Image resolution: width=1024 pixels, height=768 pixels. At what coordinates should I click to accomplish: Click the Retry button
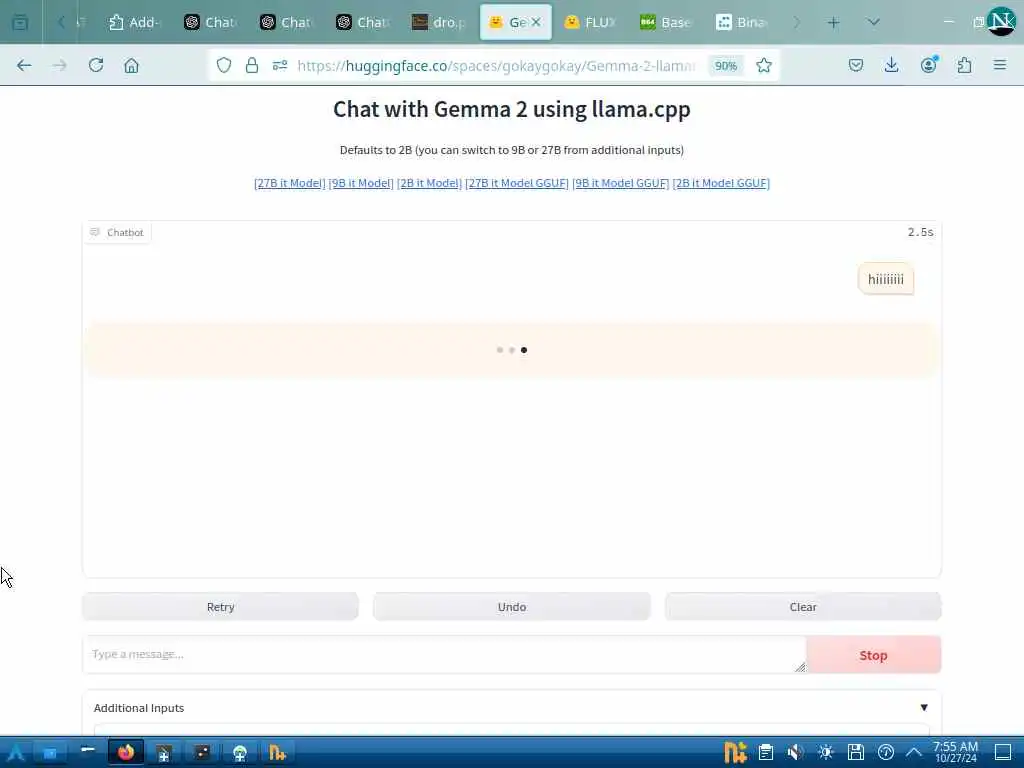(x=221, y=607)
